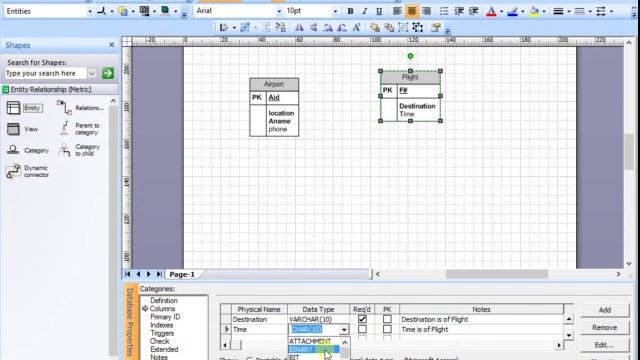The image size is (640, 360).
Task: Click the canvas horizontal scrollbar thumb
Action: [496, 274]
